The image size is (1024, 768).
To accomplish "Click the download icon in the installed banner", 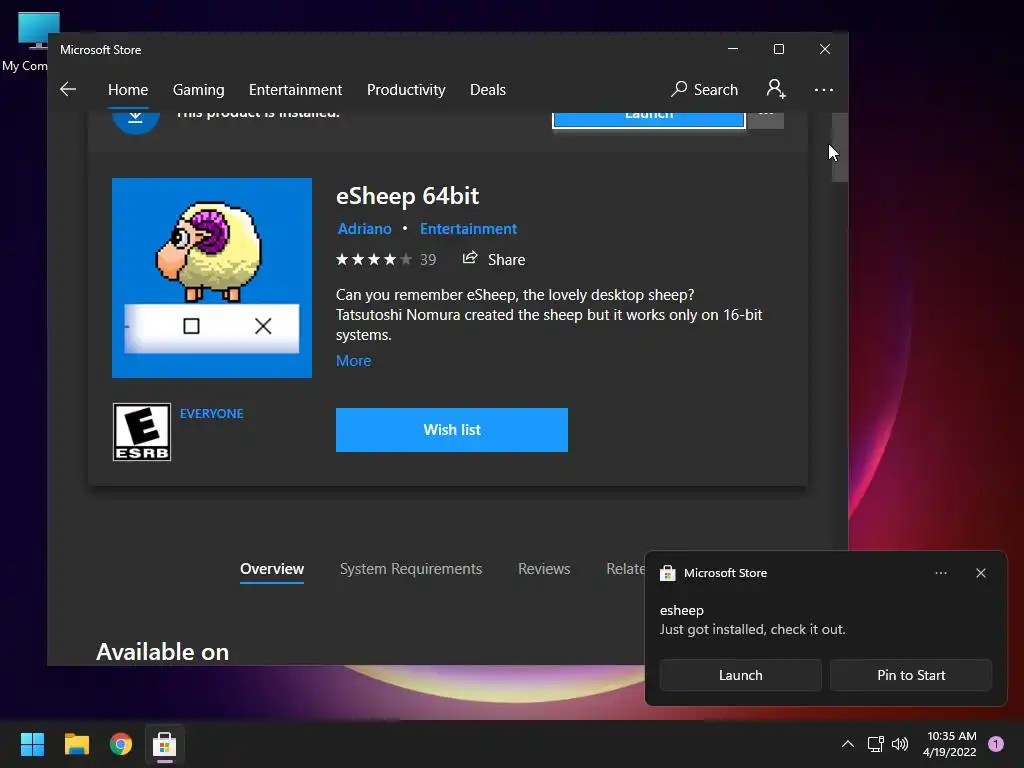I will pos(135,120).
